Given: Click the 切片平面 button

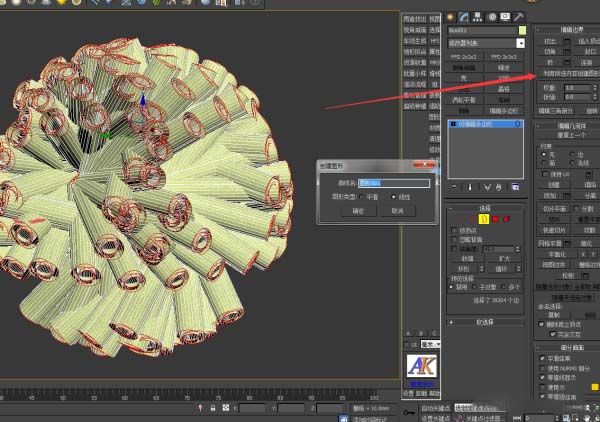Looking at the screenshot, I should tap(554, 209).
